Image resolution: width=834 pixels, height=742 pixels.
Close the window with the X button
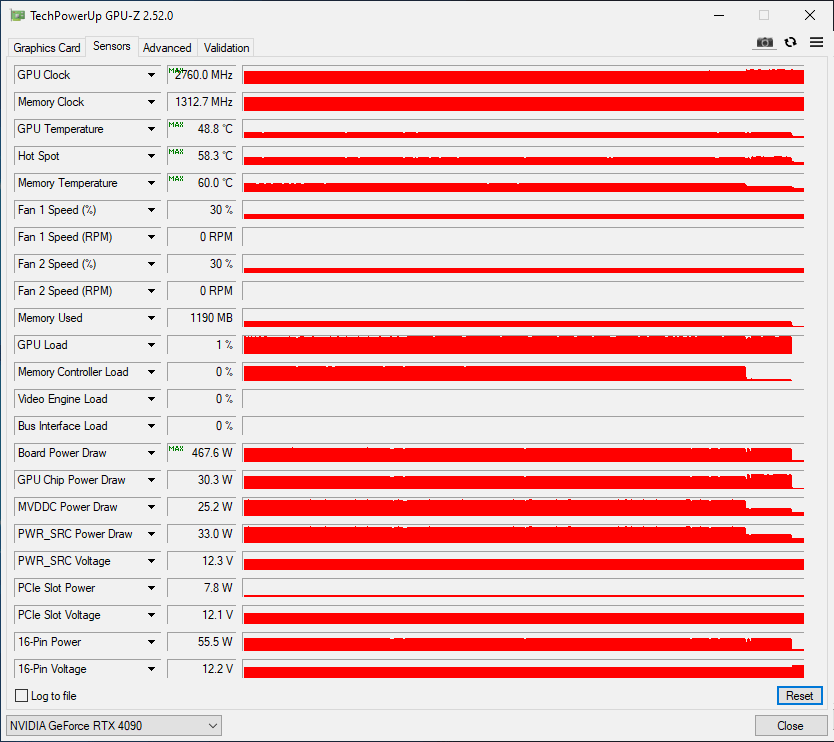[x=810, y=15]
